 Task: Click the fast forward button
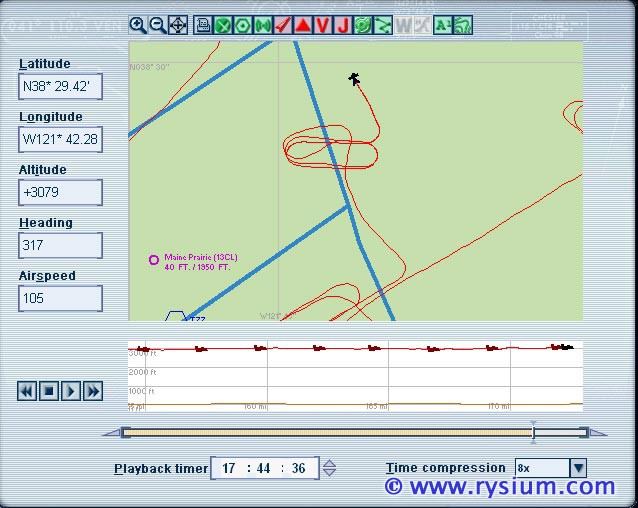(93, 391)
